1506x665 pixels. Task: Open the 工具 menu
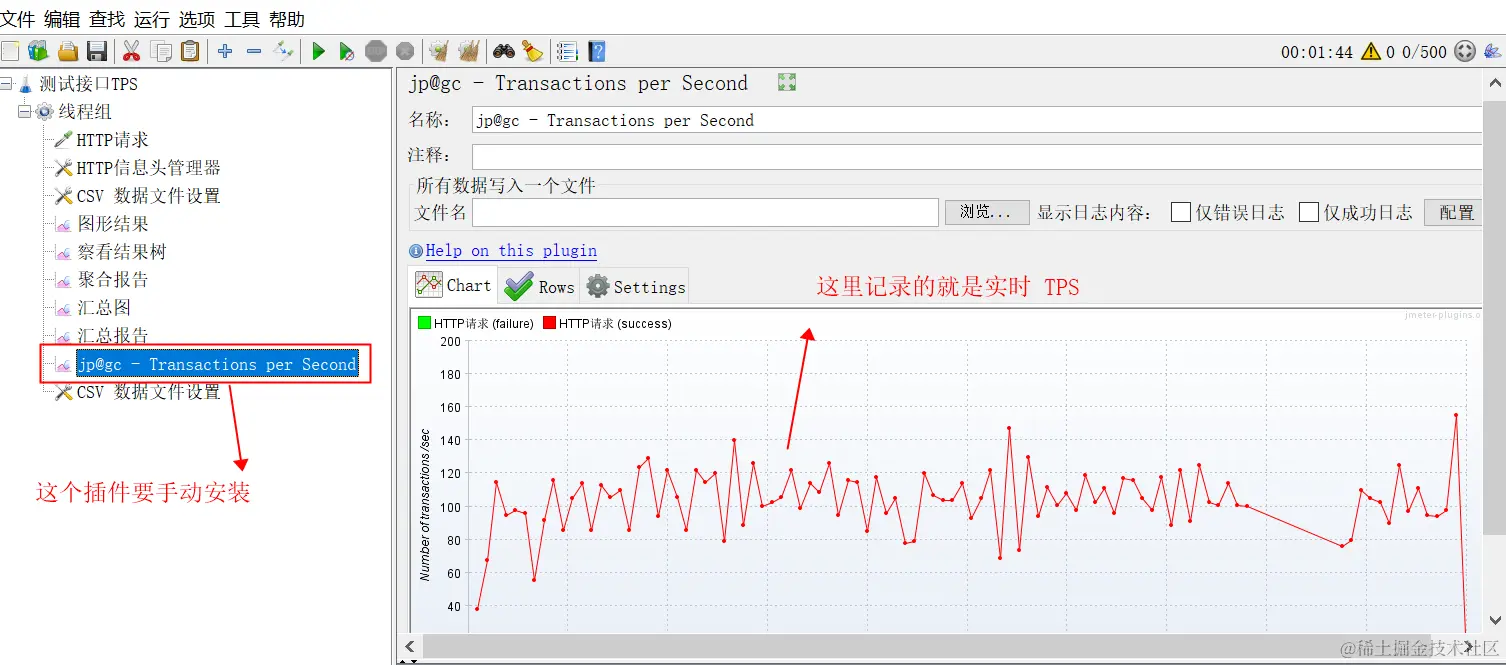242,19
